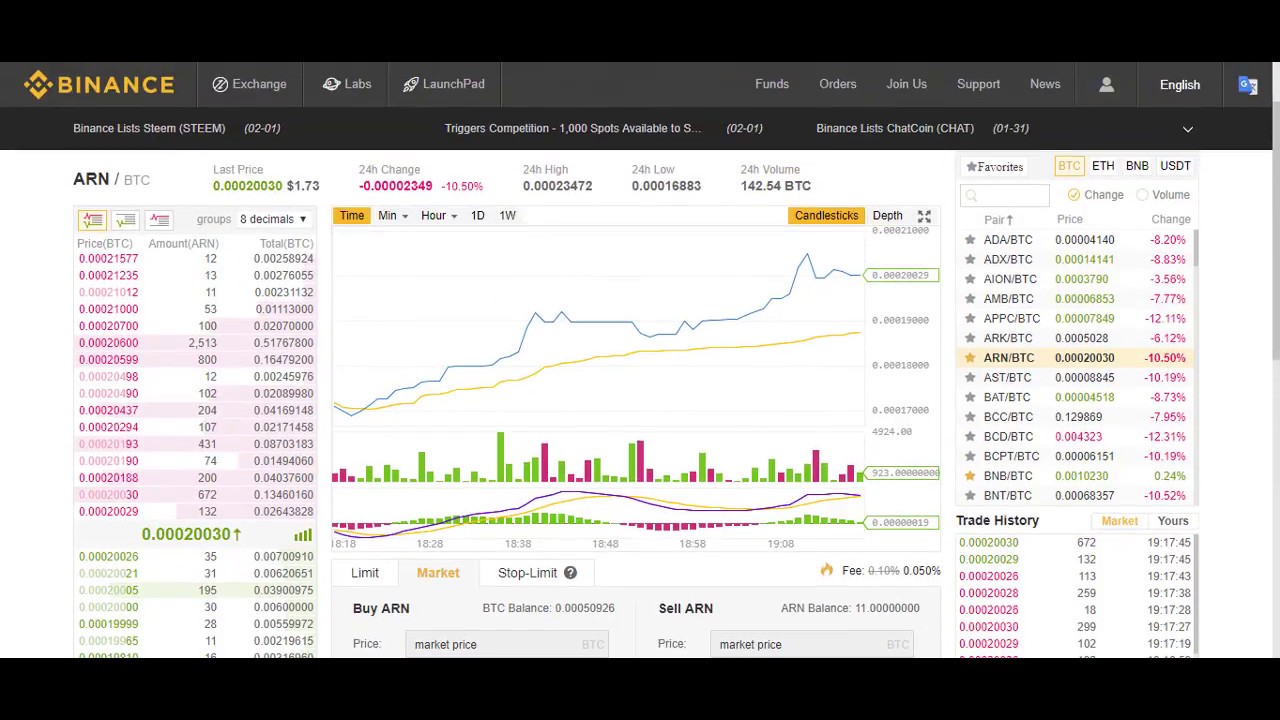Open the Support link
The image size is (1280, 720).
coord(978,84)
